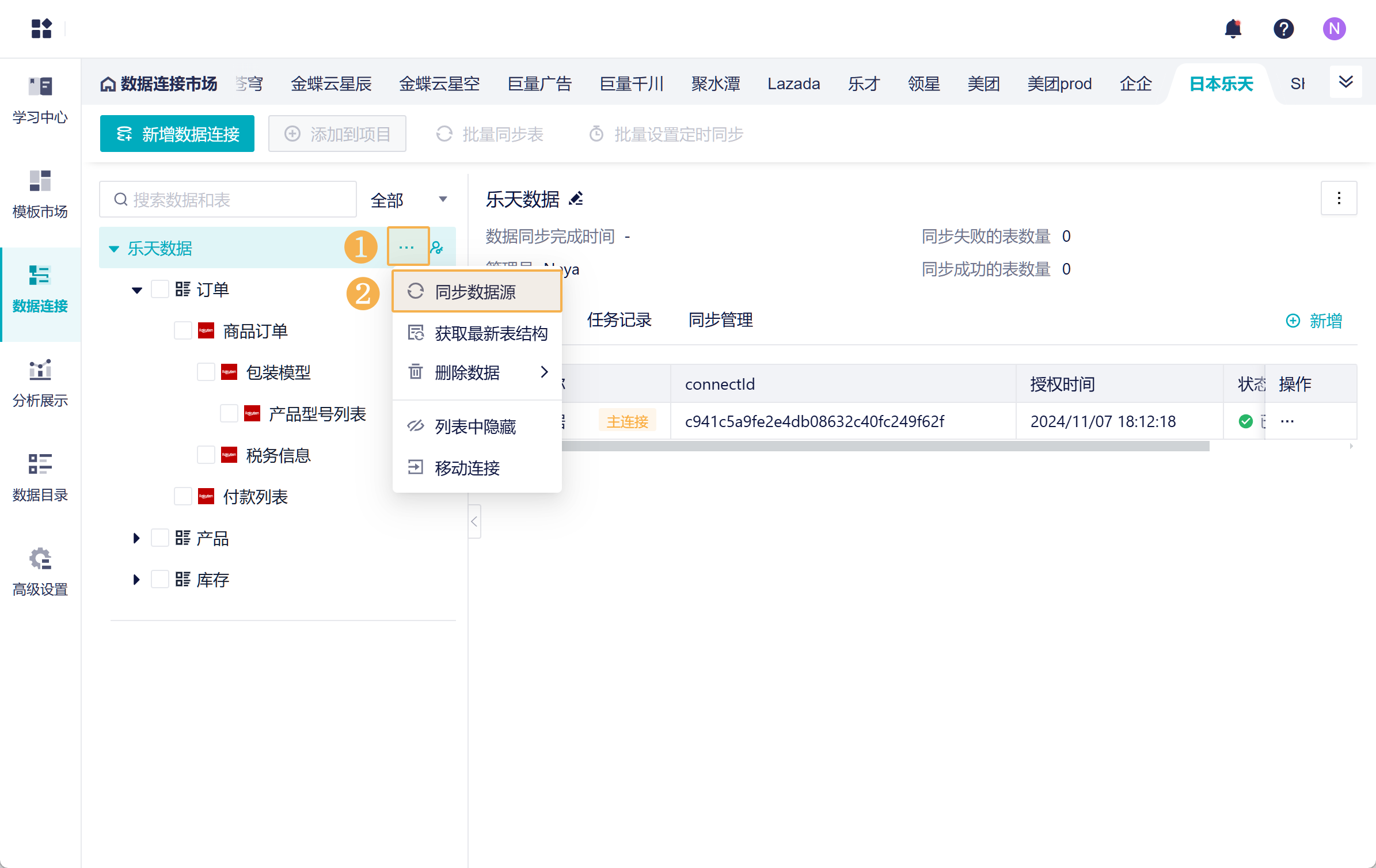Select 同步数据源 from the context menu
The image size is (1376, 868).
point(476,292)
